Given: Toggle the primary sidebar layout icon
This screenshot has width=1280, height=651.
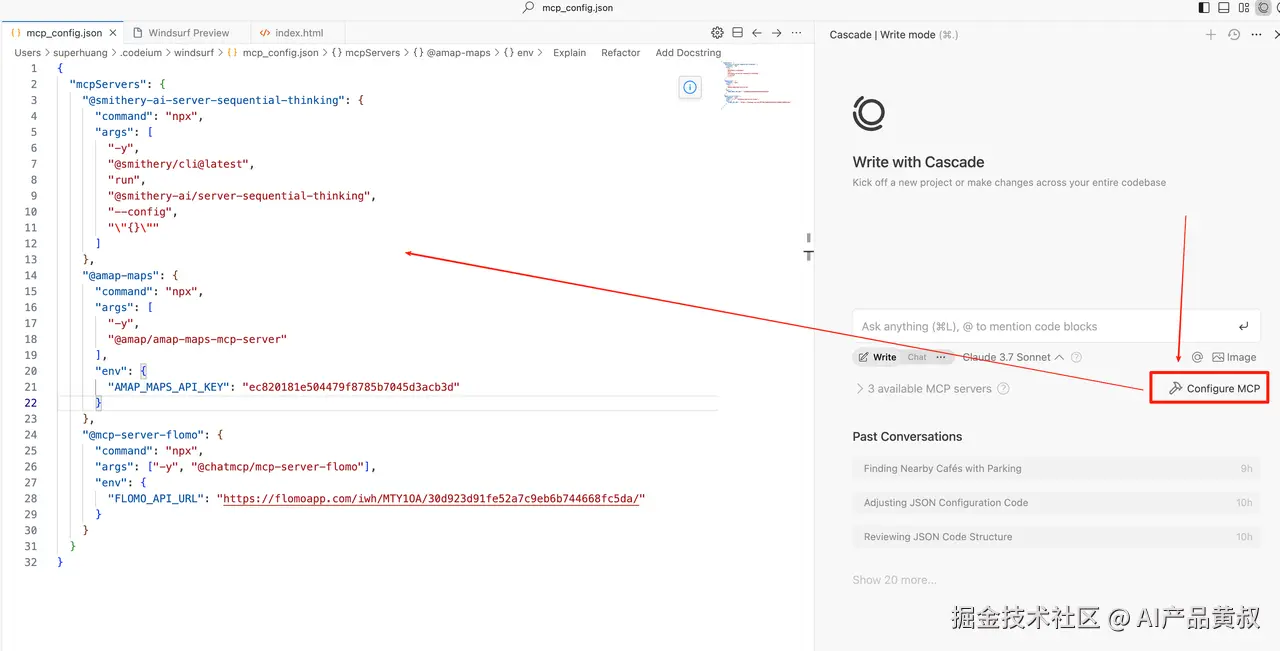Looking at the screenshot, I should (1204, 8).
